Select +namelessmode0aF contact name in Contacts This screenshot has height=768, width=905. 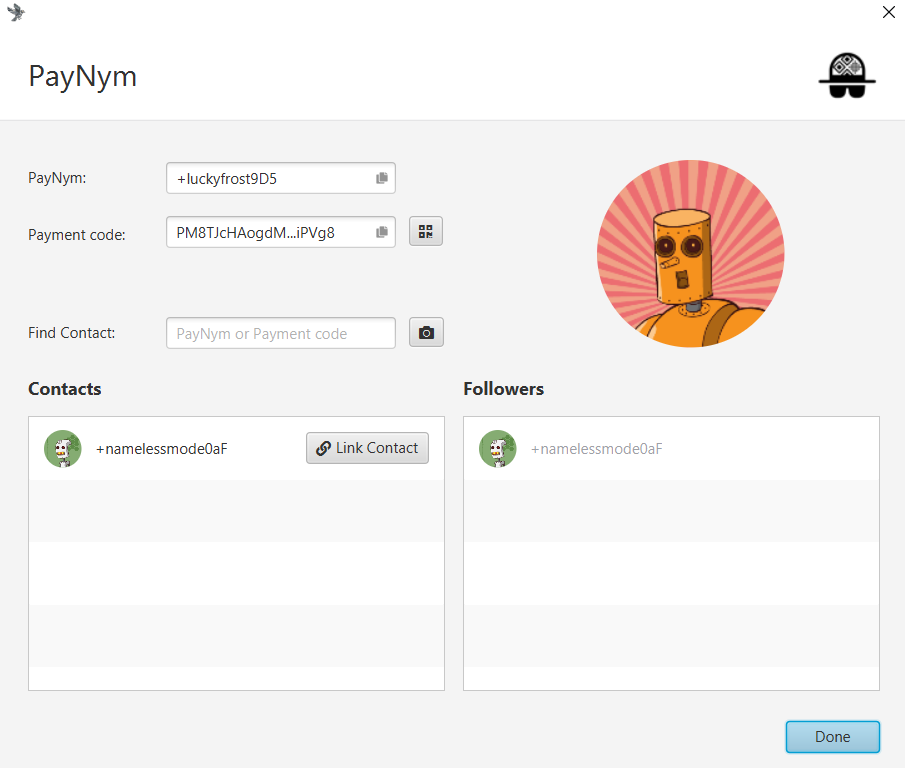162,449
